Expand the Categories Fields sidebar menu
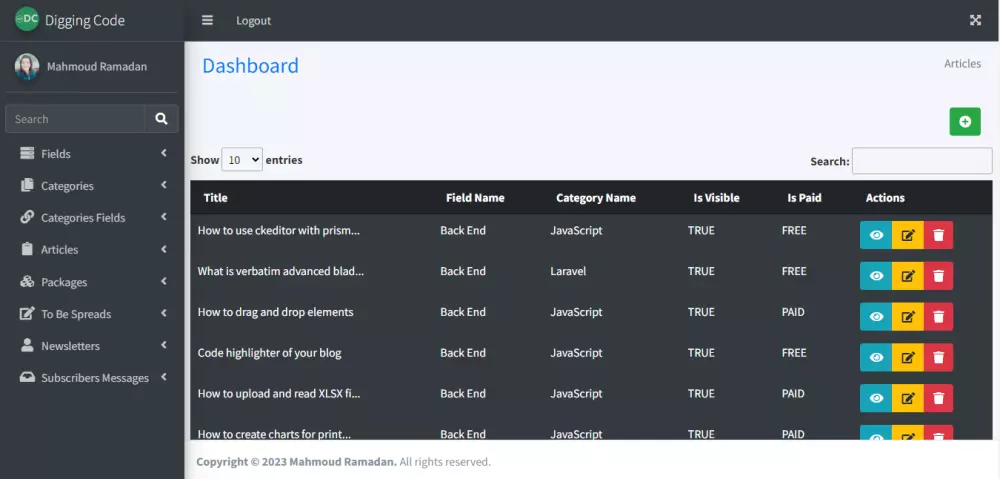The width and height of the screenshot is (1000, 479). click(x=91, y=218)
